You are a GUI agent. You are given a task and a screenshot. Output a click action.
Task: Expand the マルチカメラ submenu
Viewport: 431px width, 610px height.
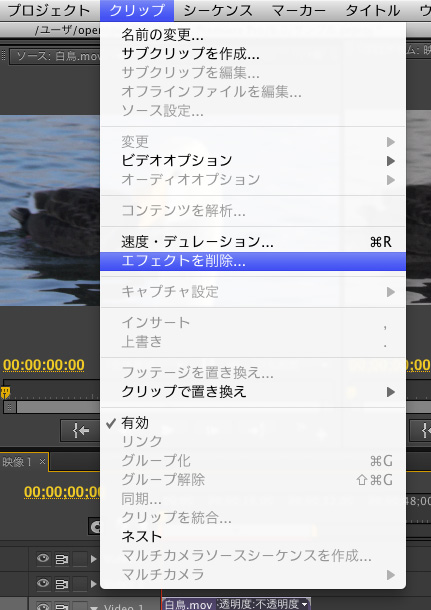click(253, 575)
